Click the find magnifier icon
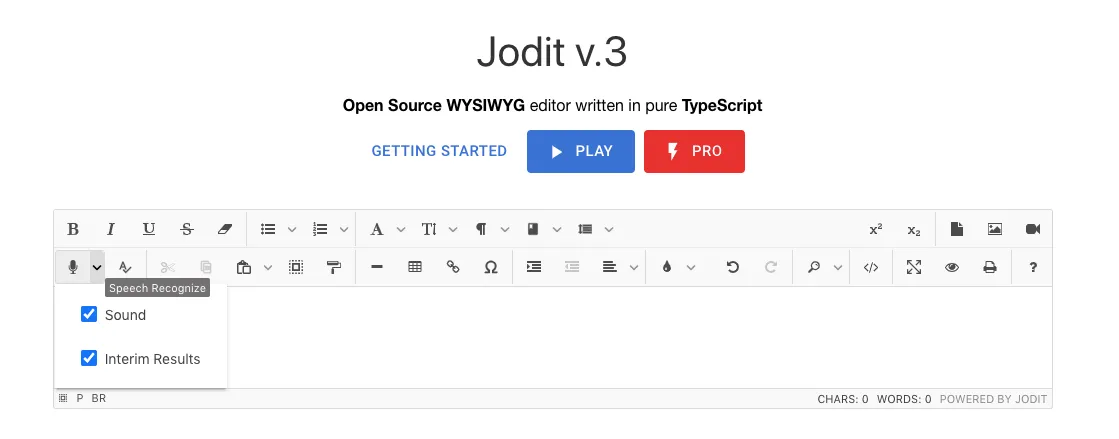Viewport: 1119px width, 439px height. pyautogui.click(x=814, y=267)
